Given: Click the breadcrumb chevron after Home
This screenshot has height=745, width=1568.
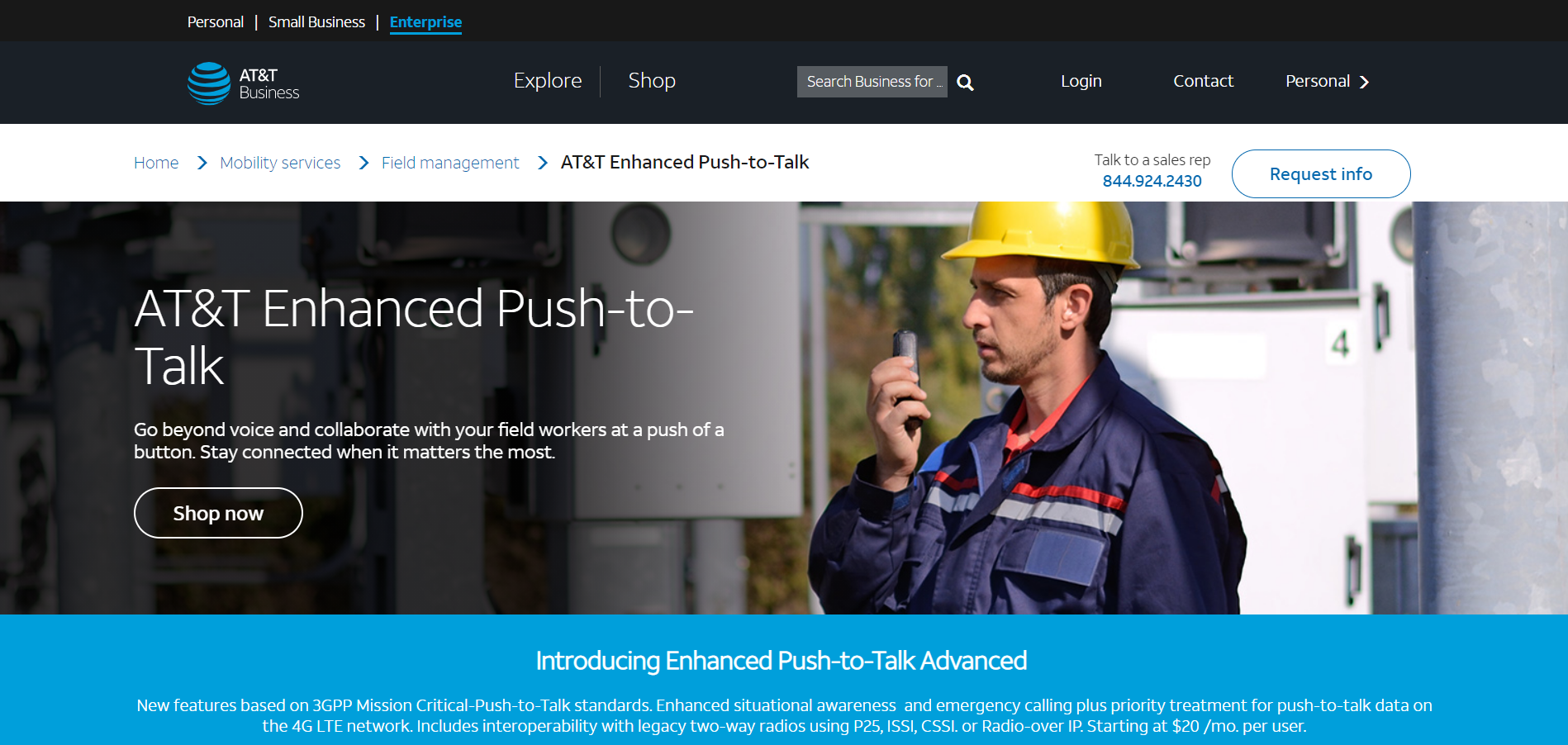Looking at the screenshot, I should click(x=202, y=163).
